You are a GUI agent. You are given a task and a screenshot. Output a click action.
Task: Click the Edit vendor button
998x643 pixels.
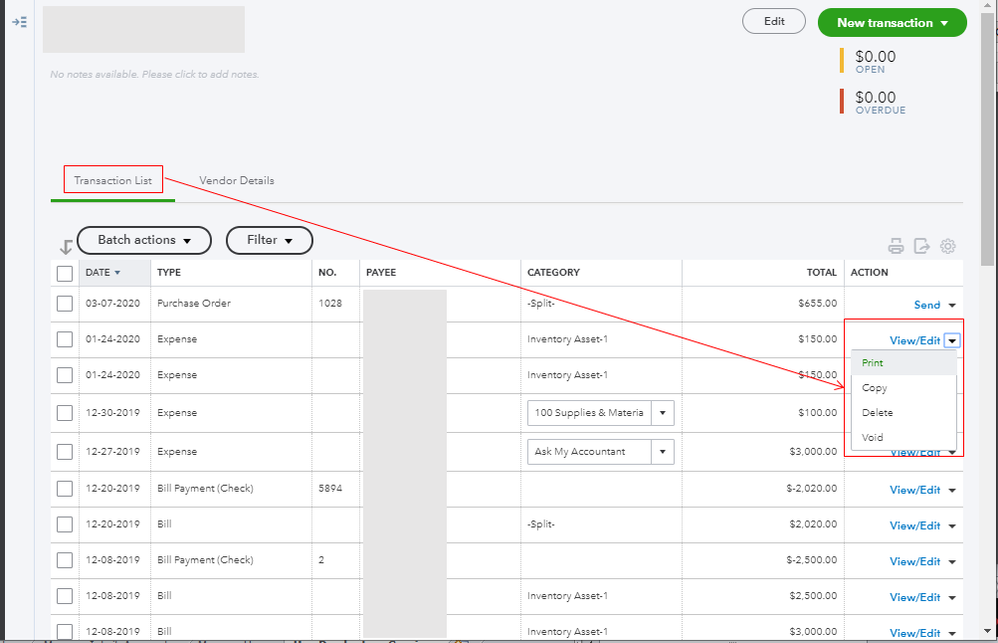[774, 21]
